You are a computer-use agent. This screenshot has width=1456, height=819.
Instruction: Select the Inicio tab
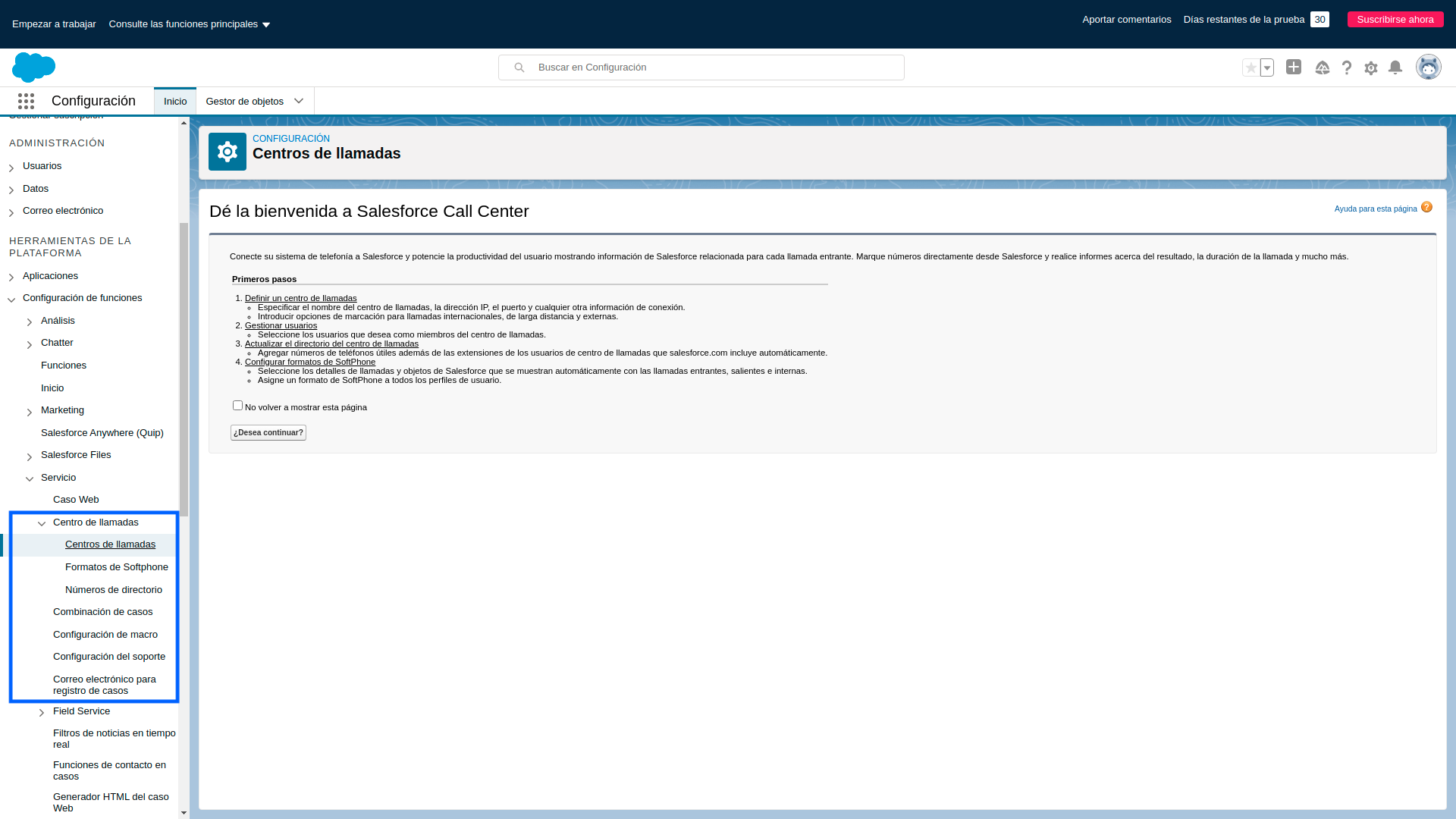point(175,100)
